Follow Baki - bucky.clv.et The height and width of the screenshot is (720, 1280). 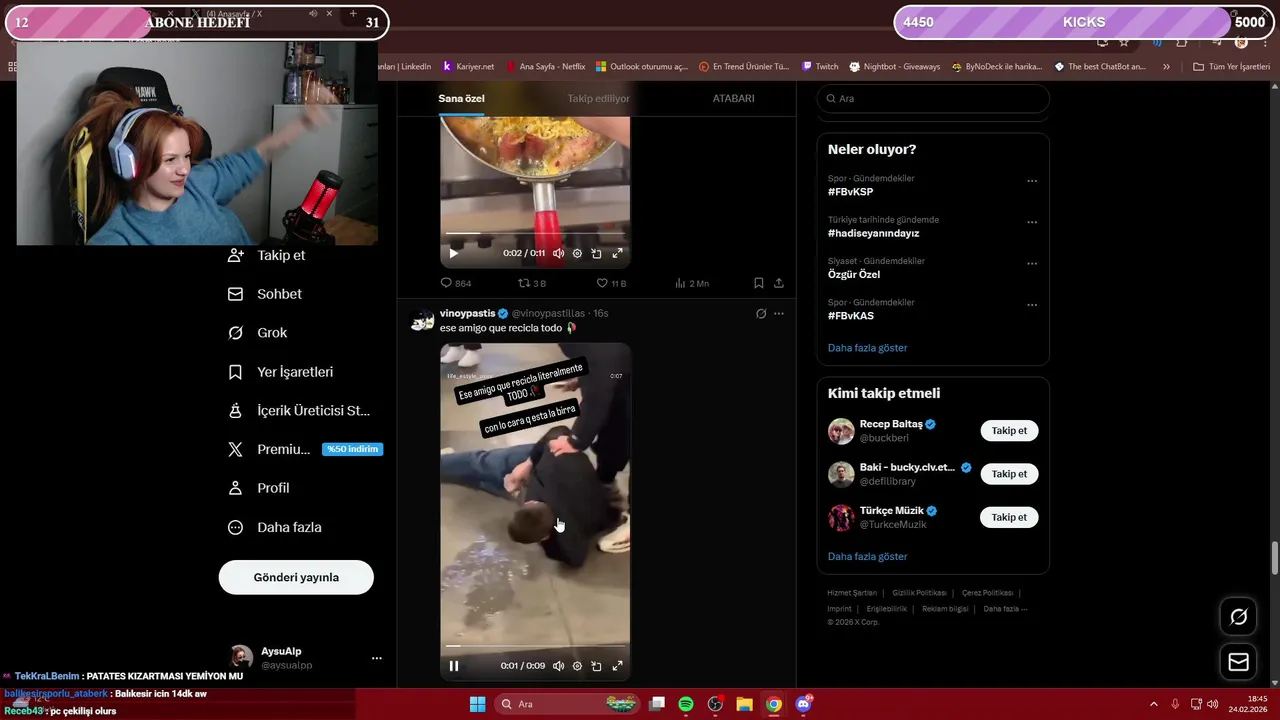(1009, 474)
